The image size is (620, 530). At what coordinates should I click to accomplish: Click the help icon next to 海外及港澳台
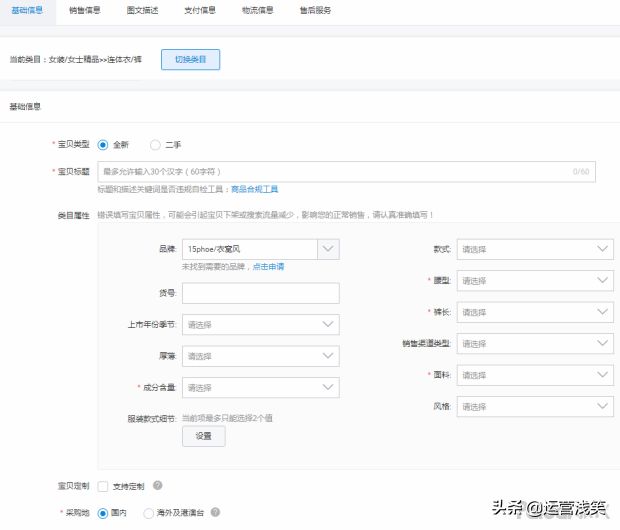(x=215, y=512)
